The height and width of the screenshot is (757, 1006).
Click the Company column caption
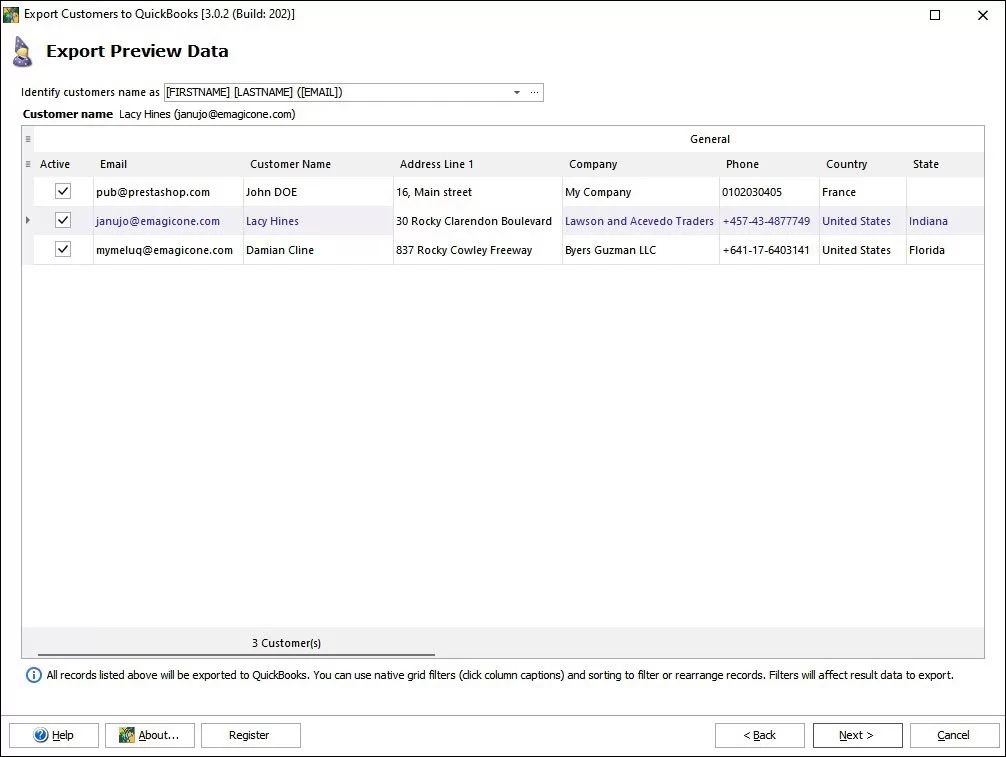click(x=592, y=164)
